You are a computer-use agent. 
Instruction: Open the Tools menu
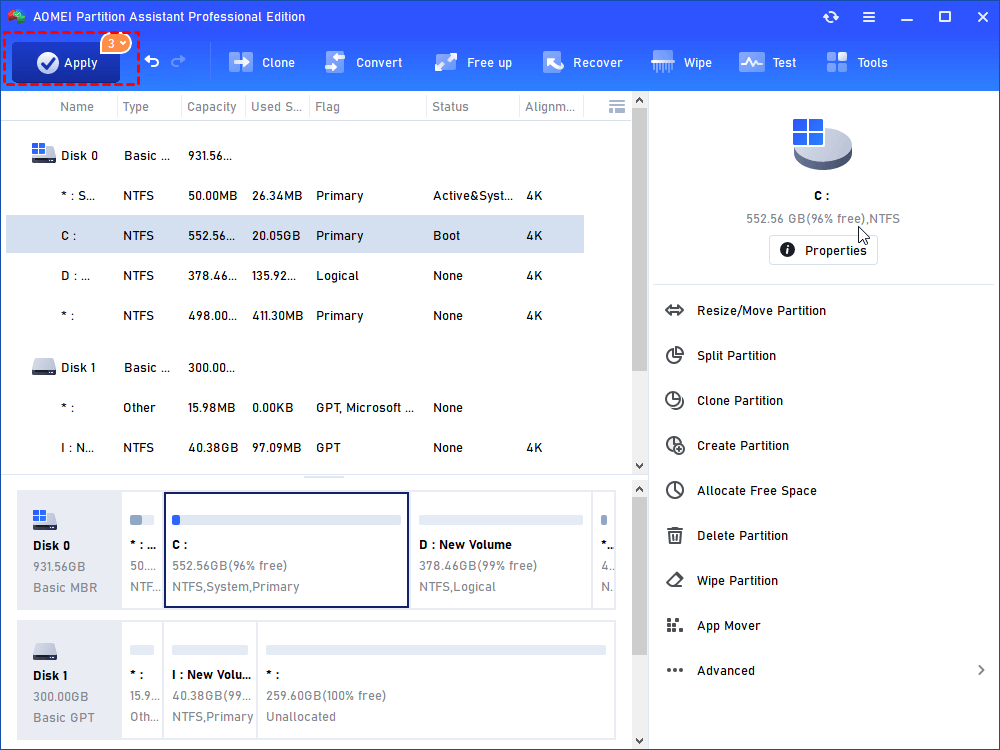(857, 62)
